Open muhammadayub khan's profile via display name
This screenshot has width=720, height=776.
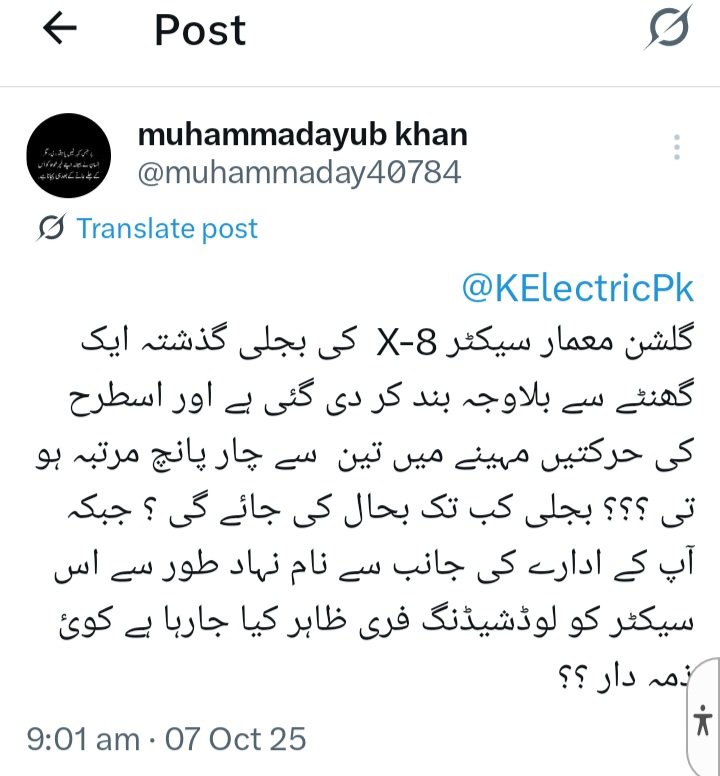click(302, 134)
